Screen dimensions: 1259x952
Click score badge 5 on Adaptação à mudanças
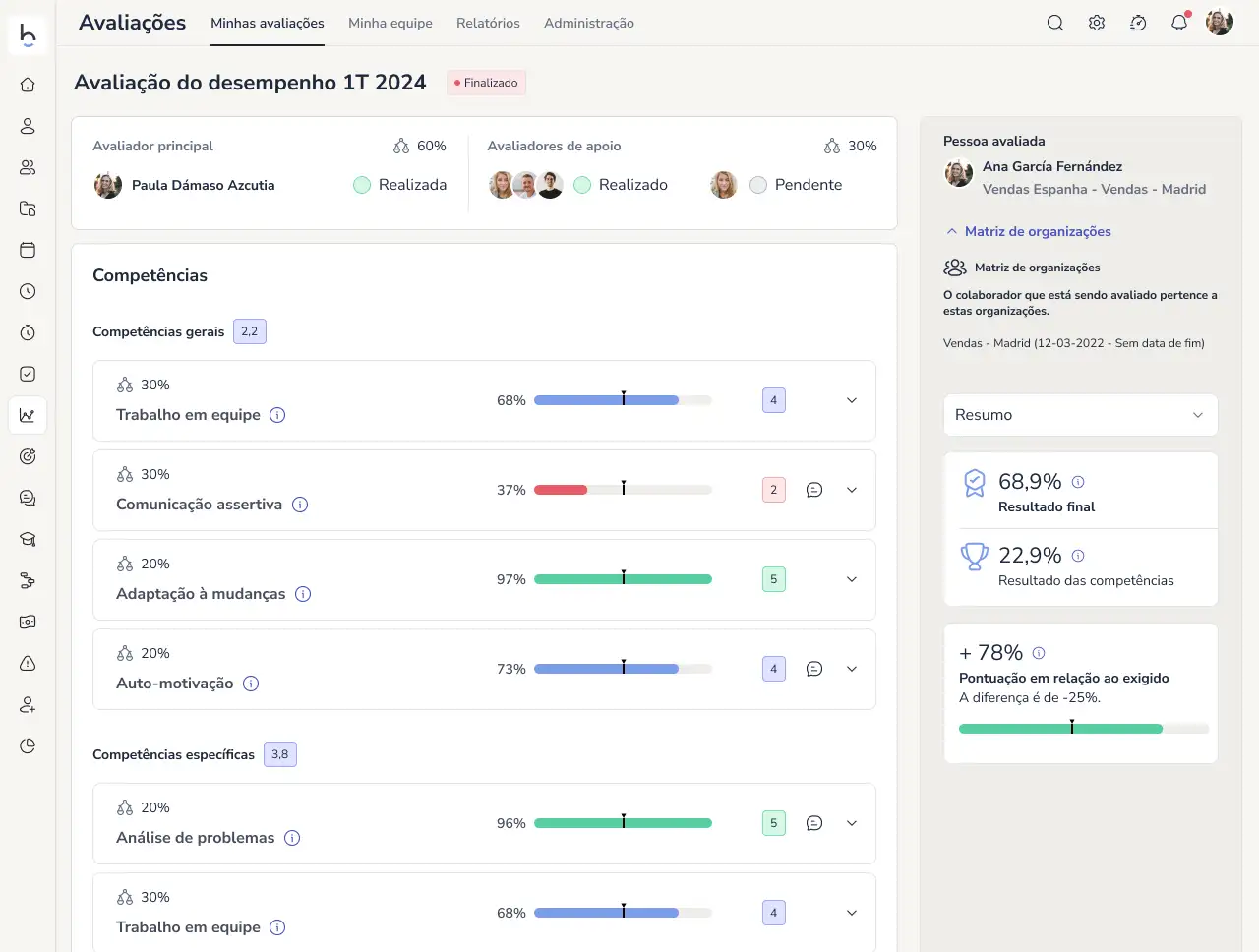point(774,579)
